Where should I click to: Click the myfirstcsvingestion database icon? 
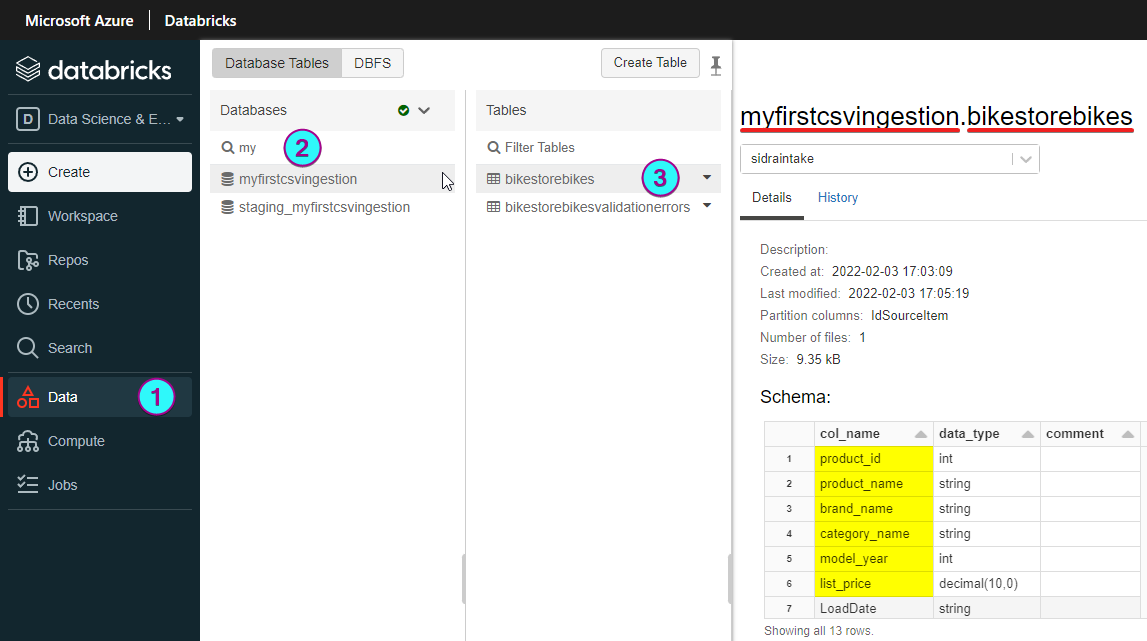click(x=227, y=179)
